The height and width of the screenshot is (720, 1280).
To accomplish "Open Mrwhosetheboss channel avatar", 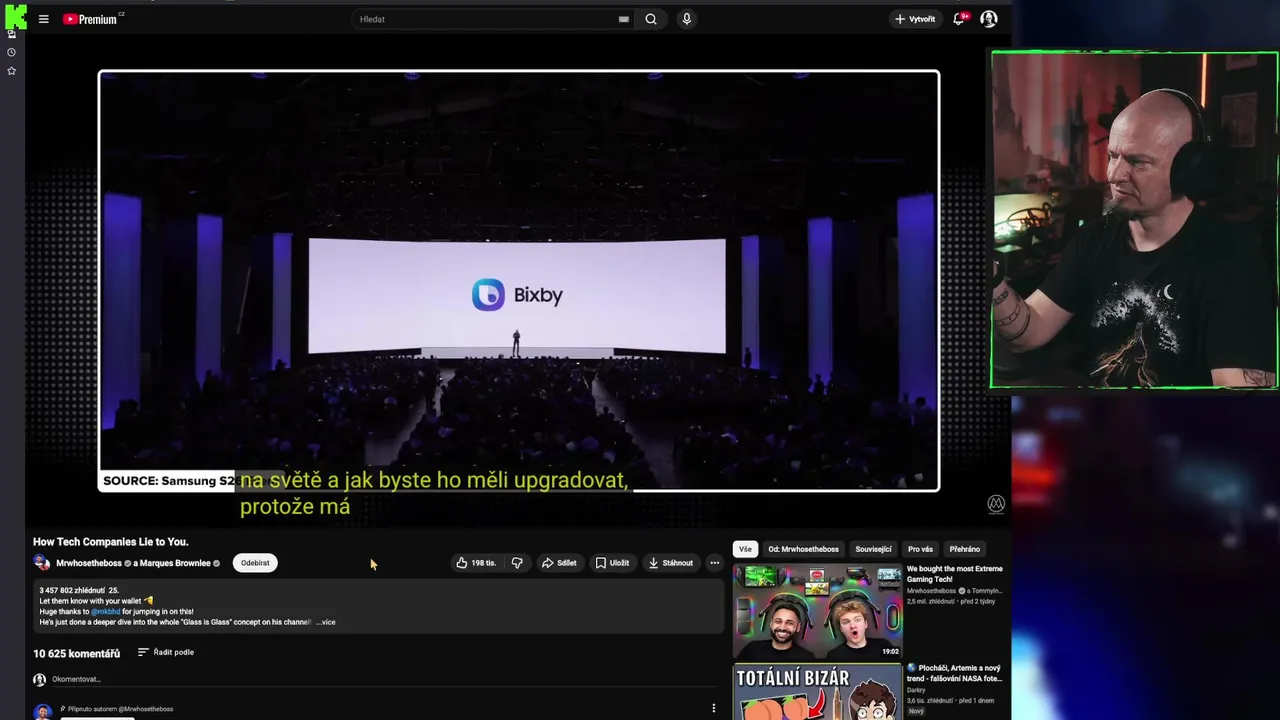I will 41,563.
